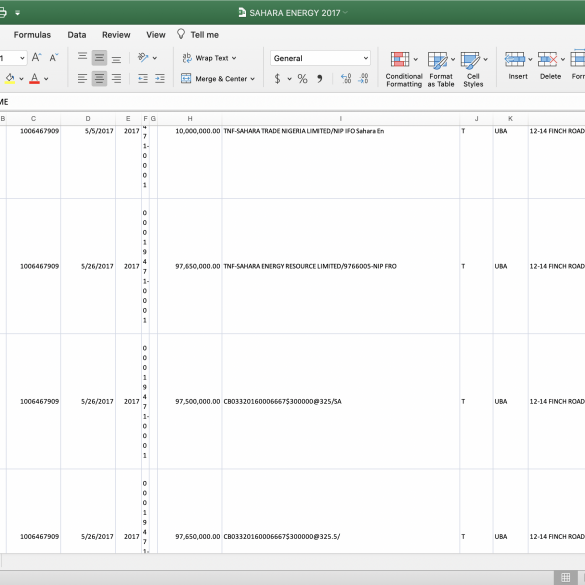Apply the currency dollar format
This screenshot has height=585, width=585.
tap(277, 79)
